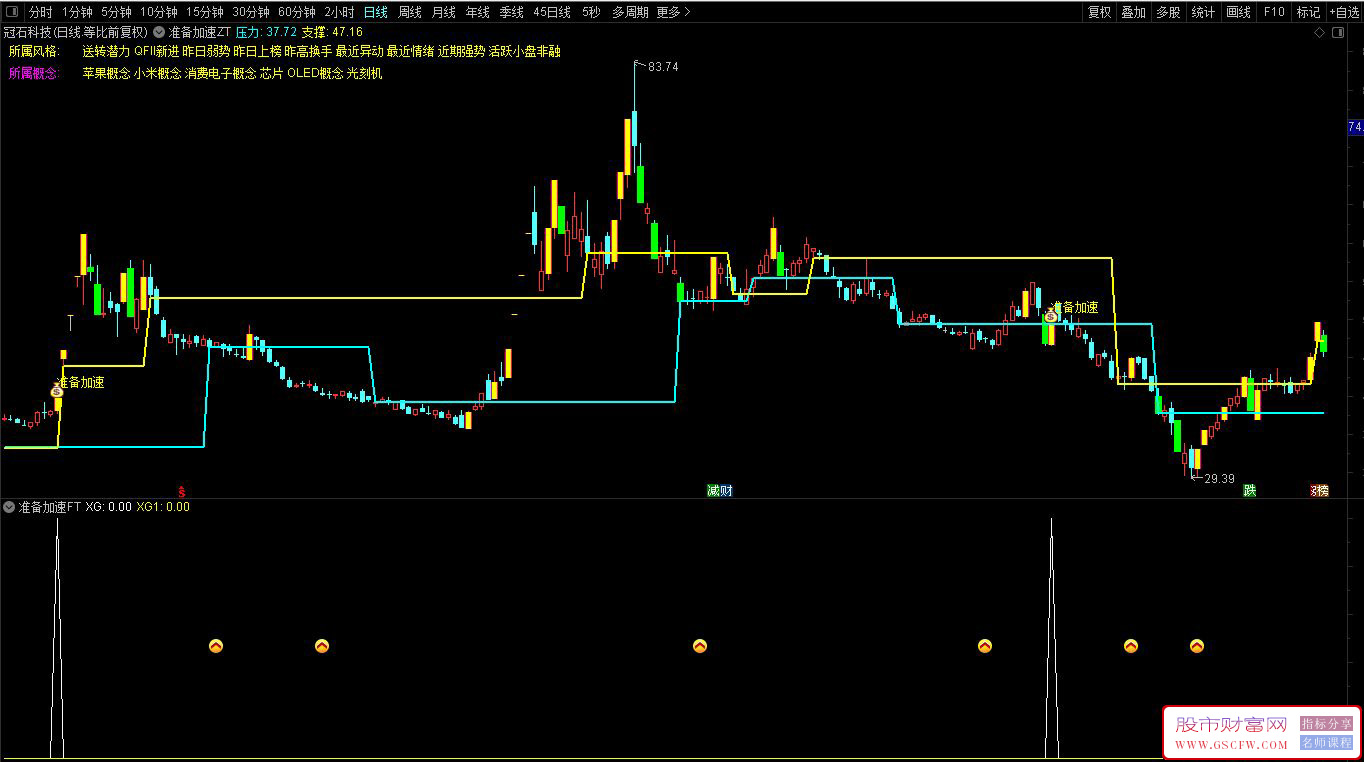Click the second orange up-arrow marker from left
The image size is (1364, 762).
(x=322, y=646)
